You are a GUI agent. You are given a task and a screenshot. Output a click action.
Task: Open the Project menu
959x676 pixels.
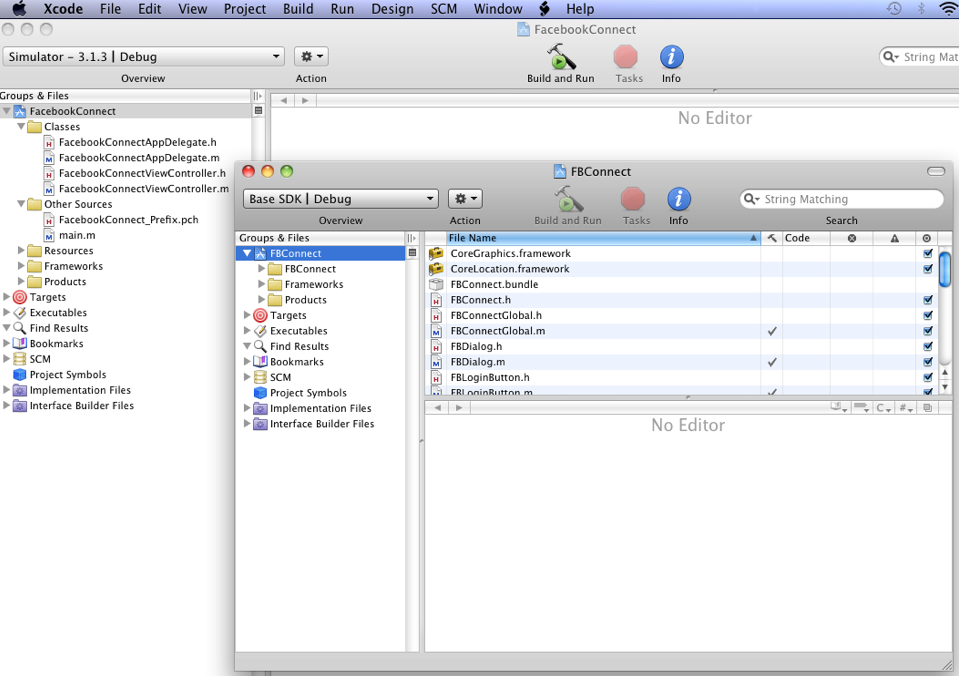tap(245, 9)
